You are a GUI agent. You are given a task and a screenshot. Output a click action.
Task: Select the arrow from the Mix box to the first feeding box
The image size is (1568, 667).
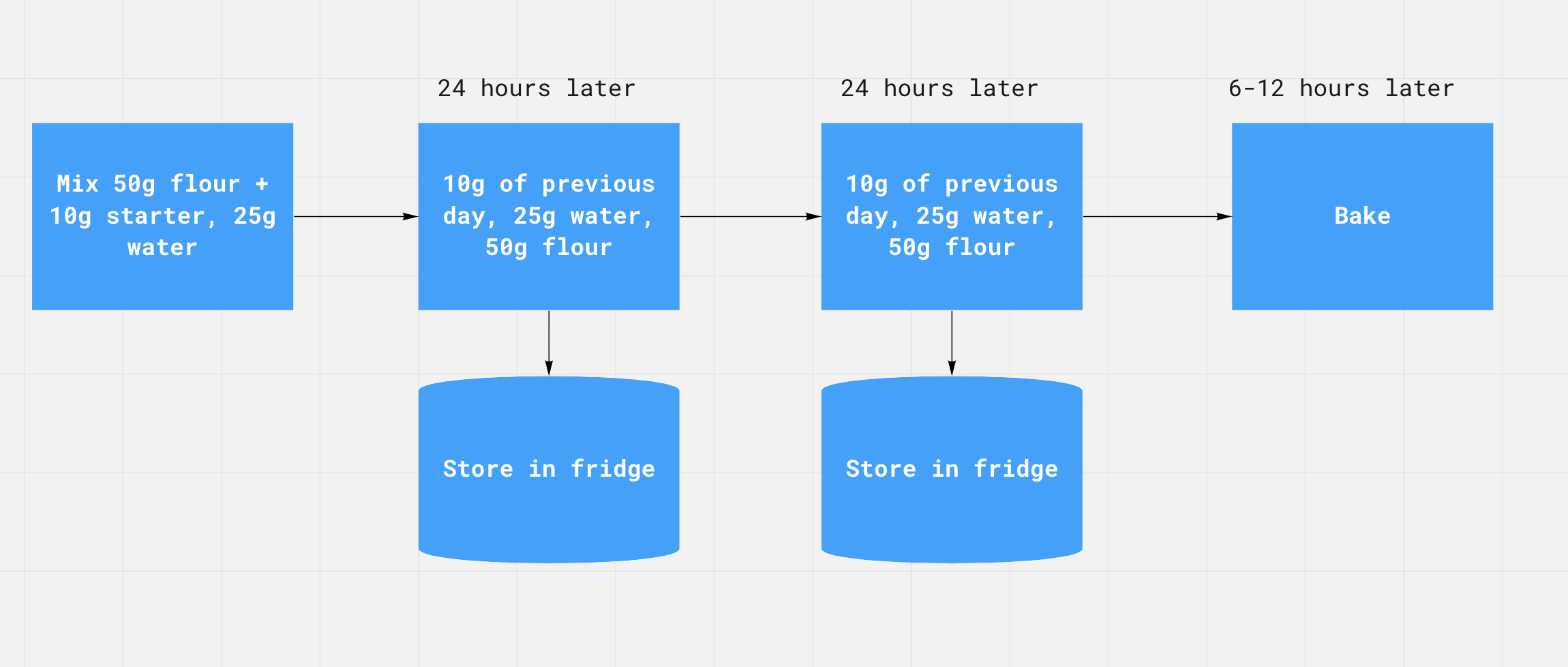click(x=355, y=216)
